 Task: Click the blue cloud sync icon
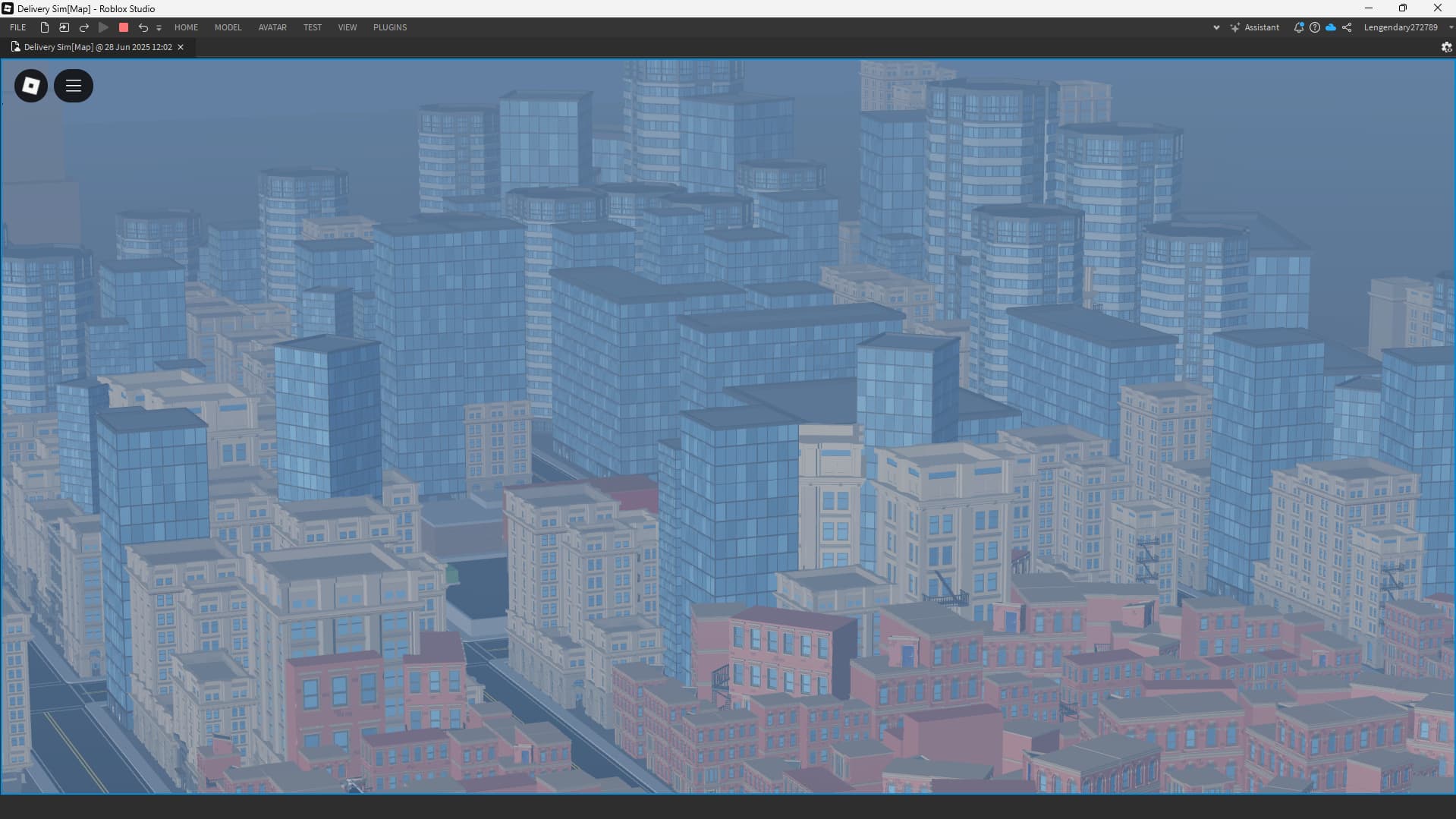pyautogui.click(x=1331, y=27)
